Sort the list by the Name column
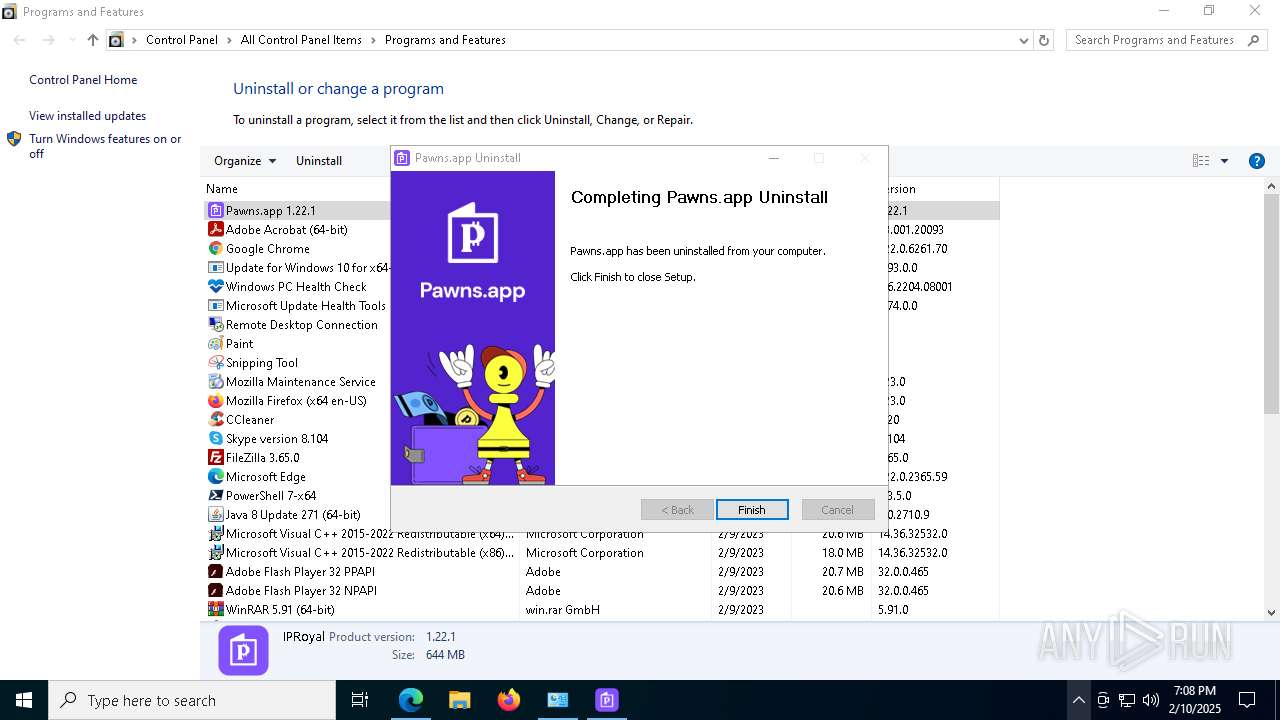1280x720 pixels. coord(222,189)
